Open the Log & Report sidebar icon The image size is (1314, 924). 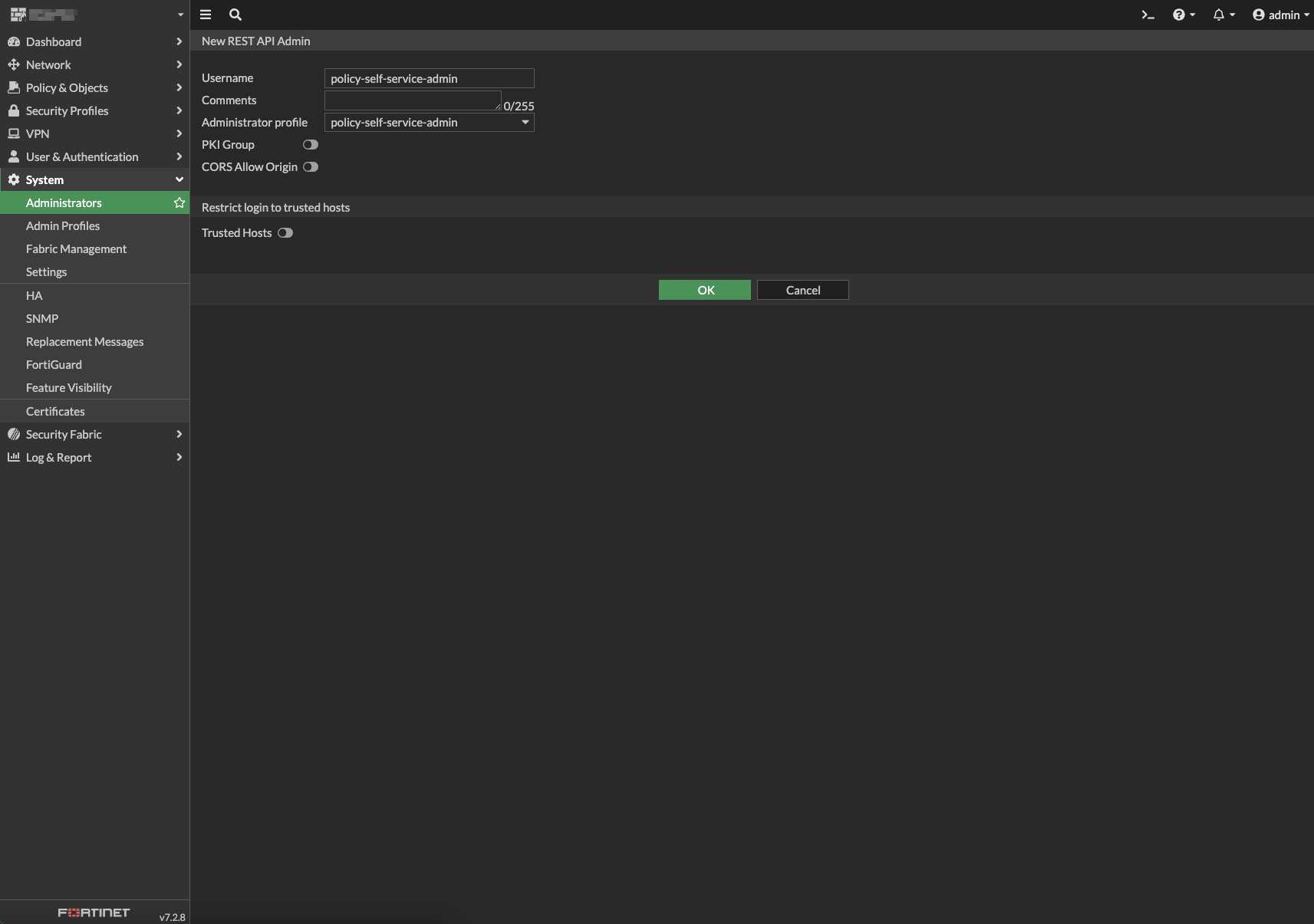pyautogui.click(x=14, y=457)
